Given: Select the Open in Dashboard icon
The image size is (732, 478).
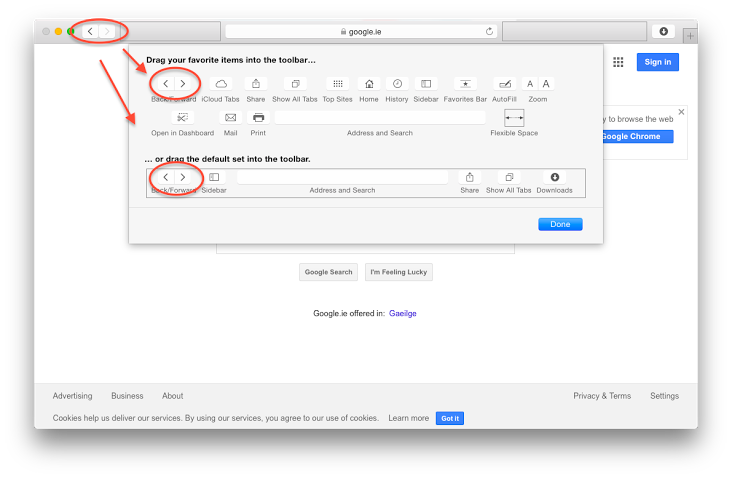Looking at the screenshot, I should click(x=183, y=118).
